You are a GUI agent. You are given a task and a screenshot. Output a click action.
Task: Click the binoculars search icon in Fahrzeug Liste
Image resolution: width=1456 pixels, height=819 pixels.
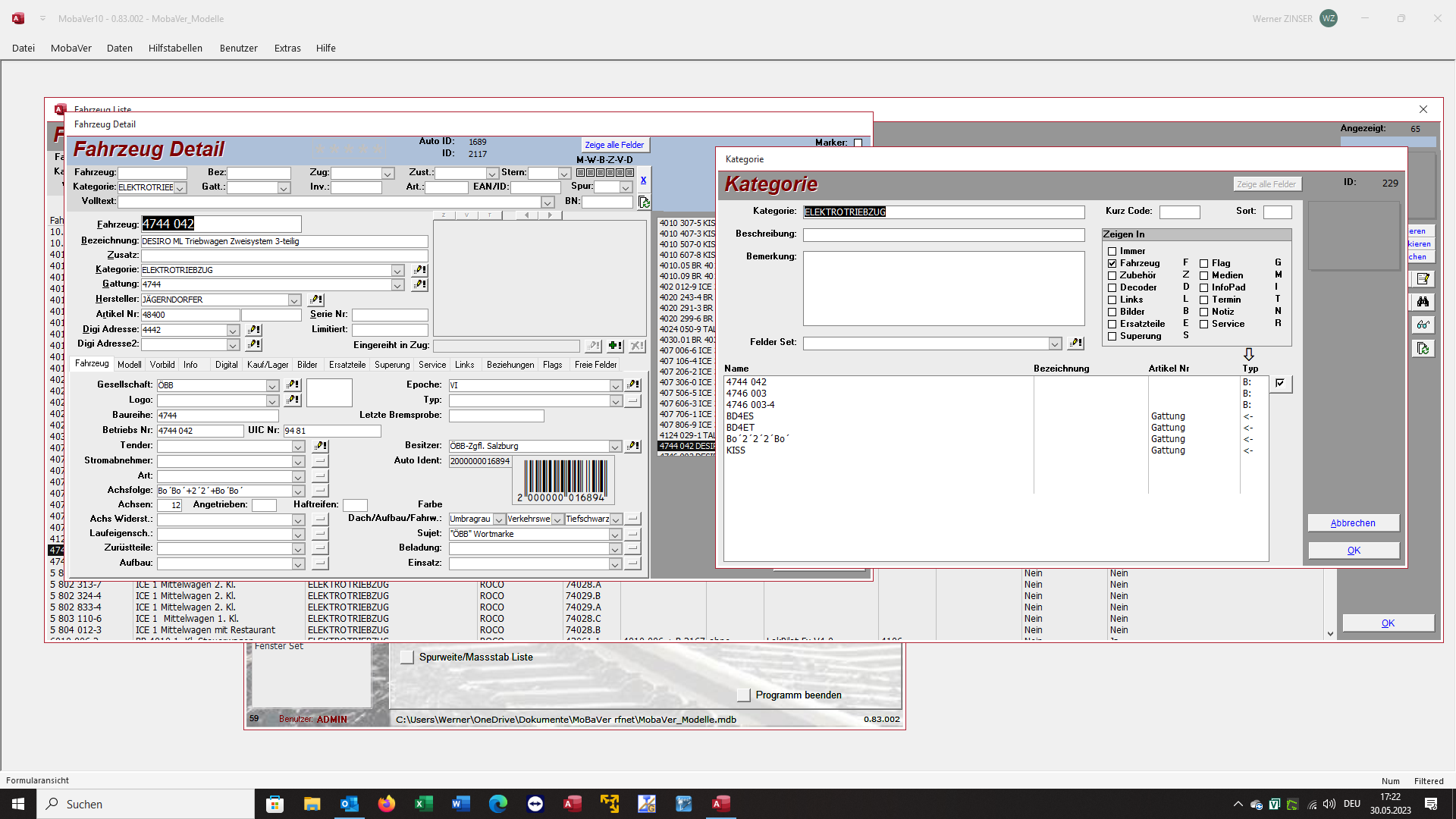pyautogui.click(x=1423, y=302)
